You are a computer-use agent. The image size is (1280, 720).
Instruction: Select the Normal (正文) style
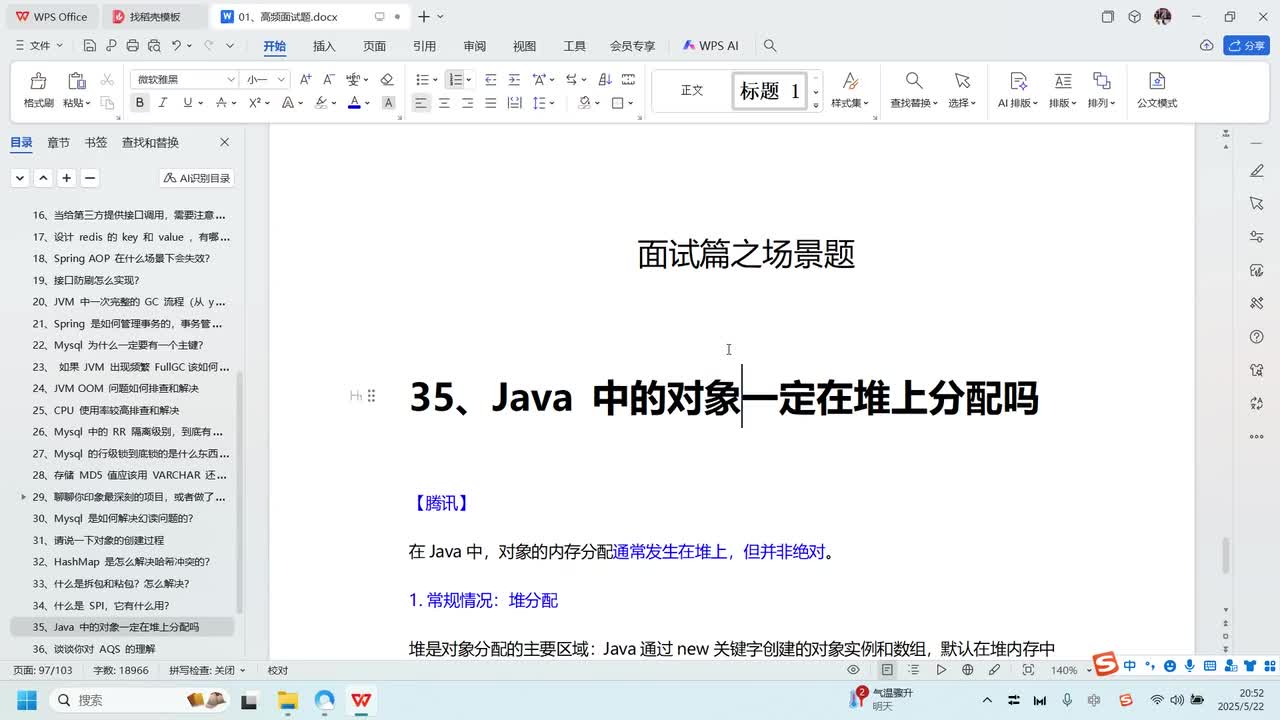tap(692, 91)
